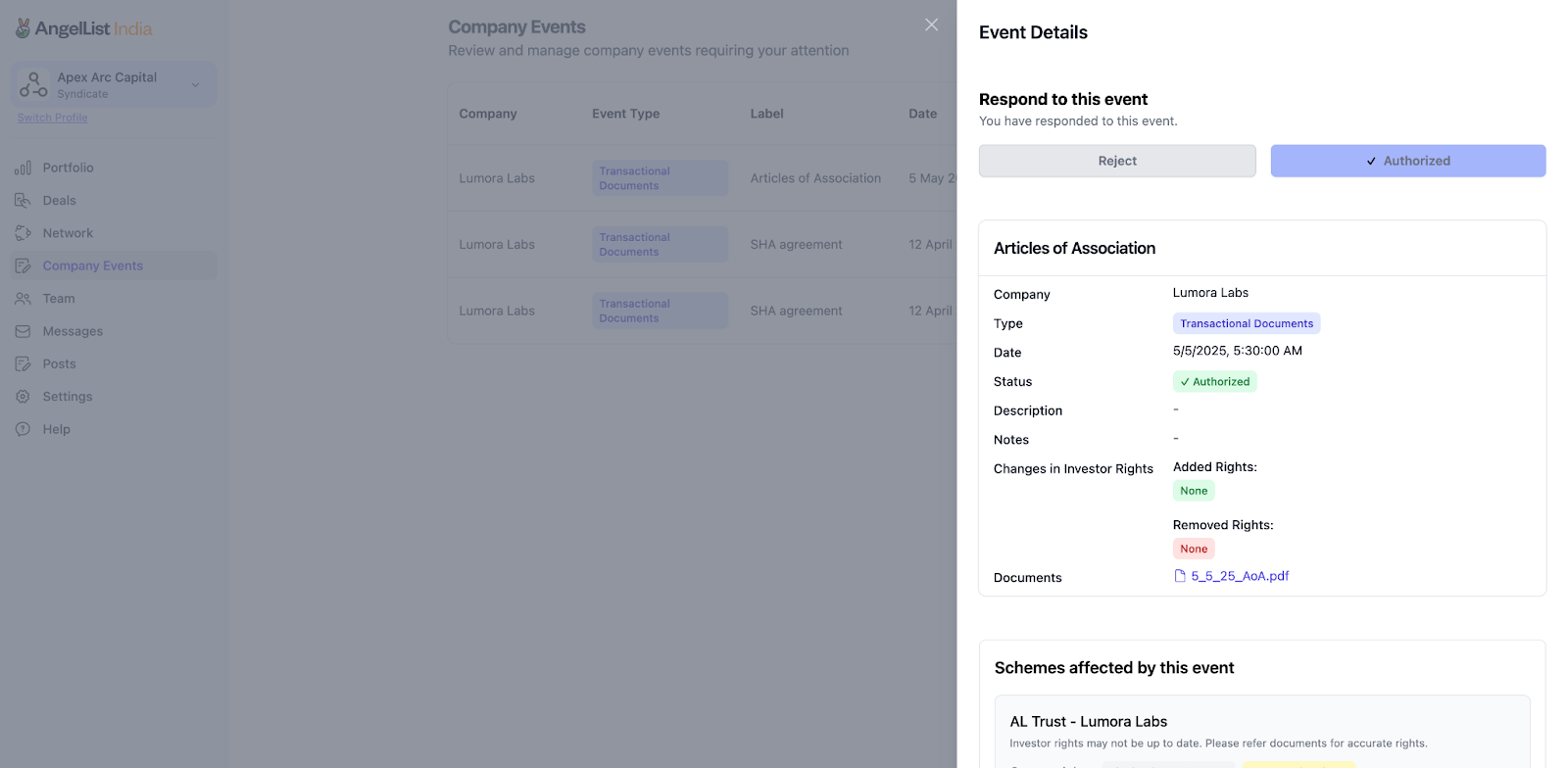The image size is (1568, 768).
Task: Close the Event Details panel
Action: click(931, 24)
